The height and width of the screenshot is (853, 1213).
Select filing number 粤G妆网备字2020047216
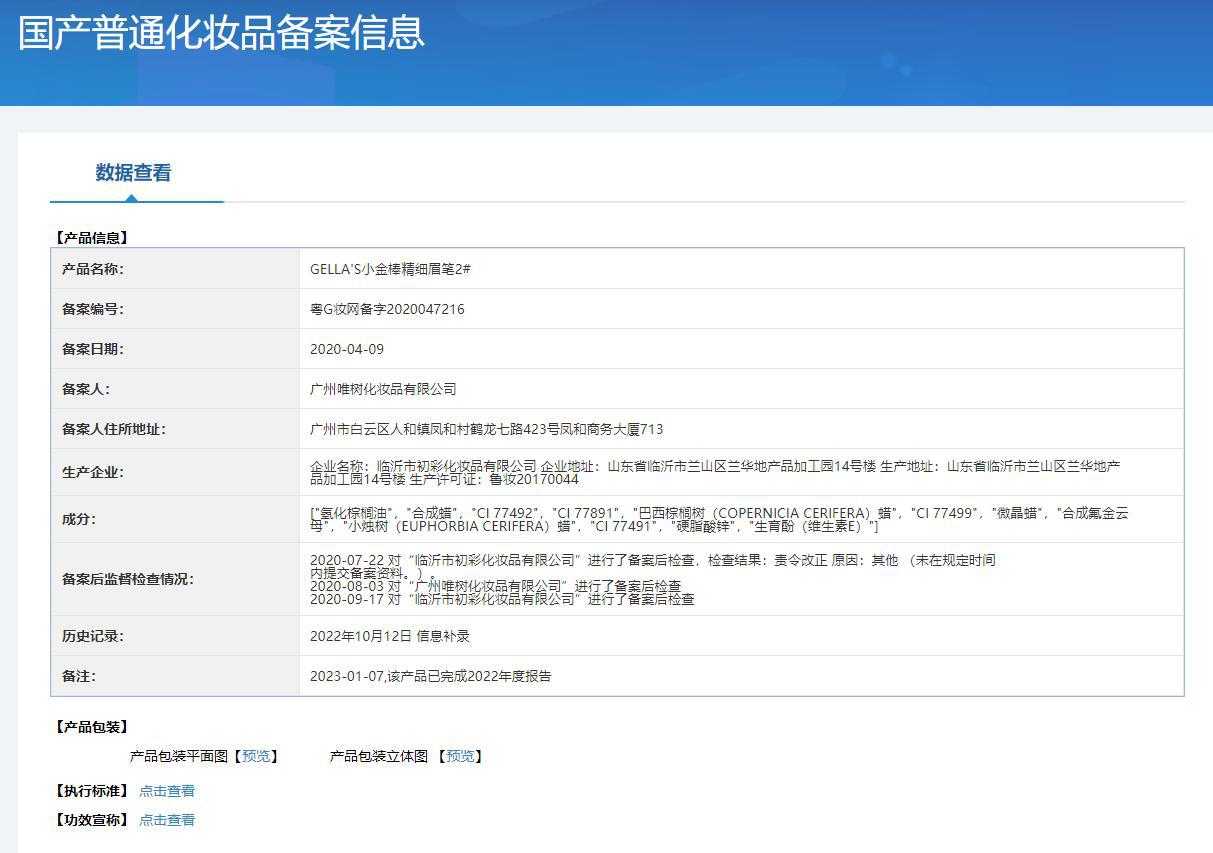point(387,309)
